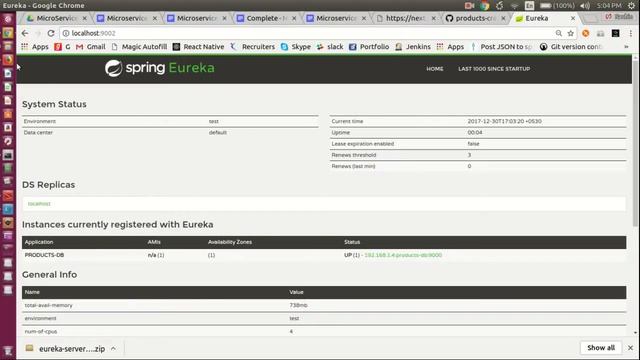Viewport: 640px width, 360px height.
Task: Click the battery indicator in top bar
Action: click(x=557, y=6)
